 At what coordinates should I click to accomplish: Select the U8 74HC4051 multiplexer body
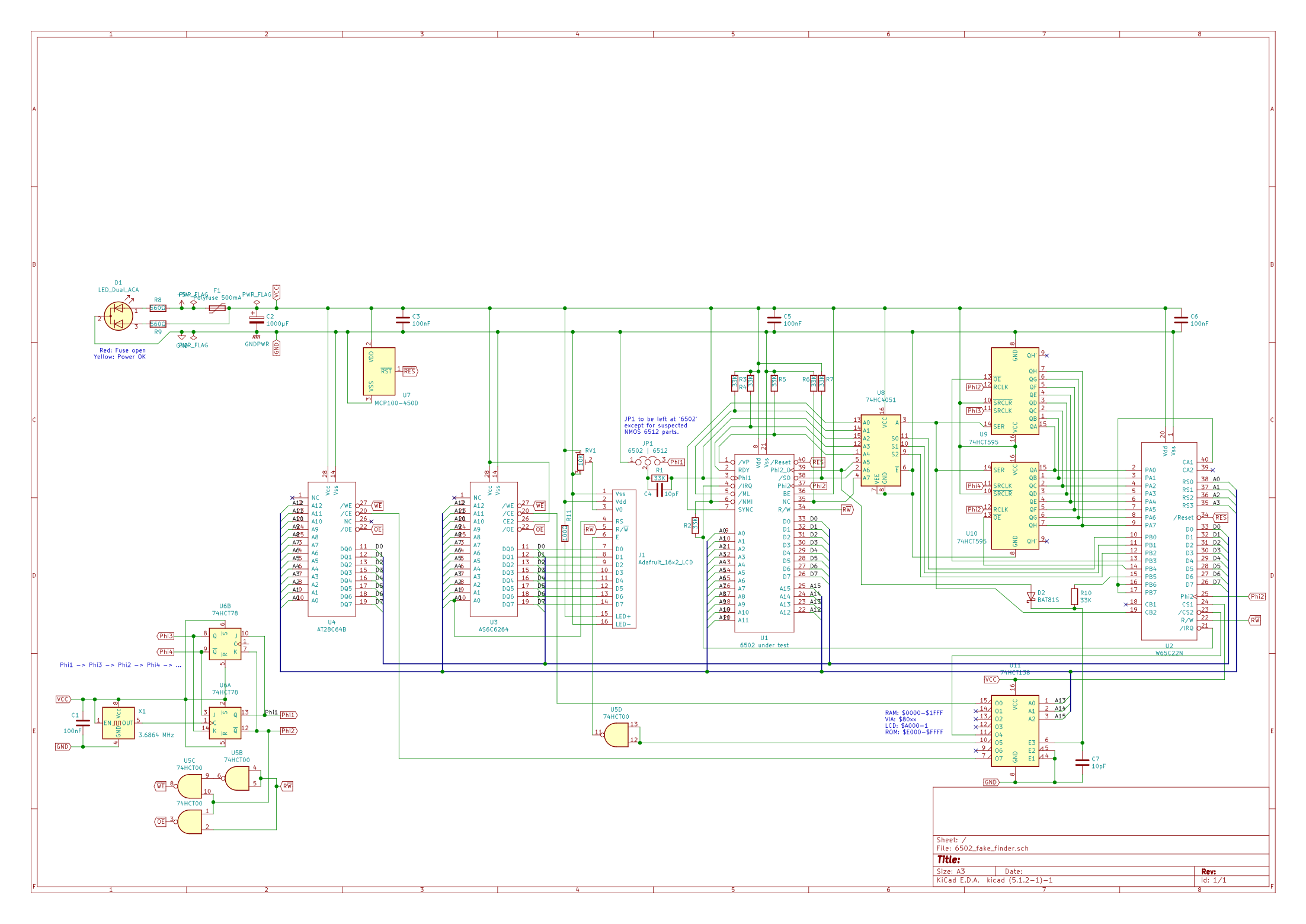point(881,450)
